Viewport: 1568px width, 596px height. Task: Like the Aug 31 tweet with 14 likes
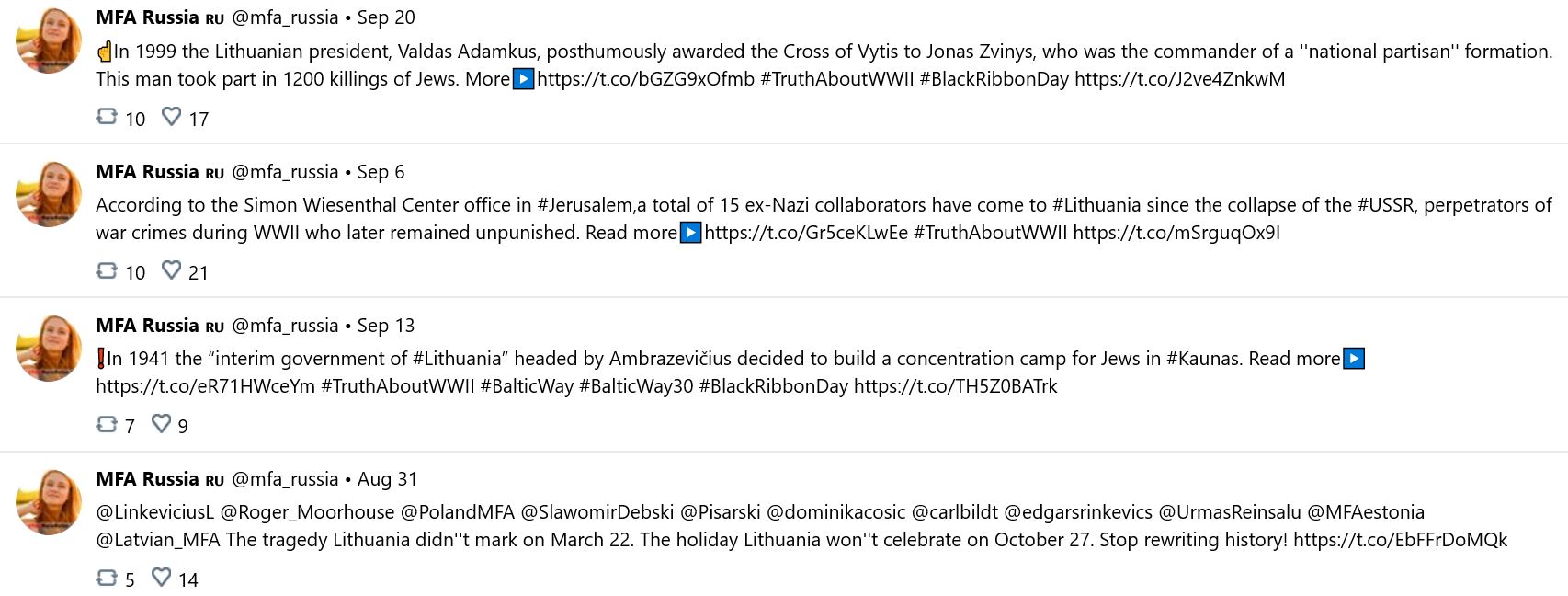pos(161,578)
